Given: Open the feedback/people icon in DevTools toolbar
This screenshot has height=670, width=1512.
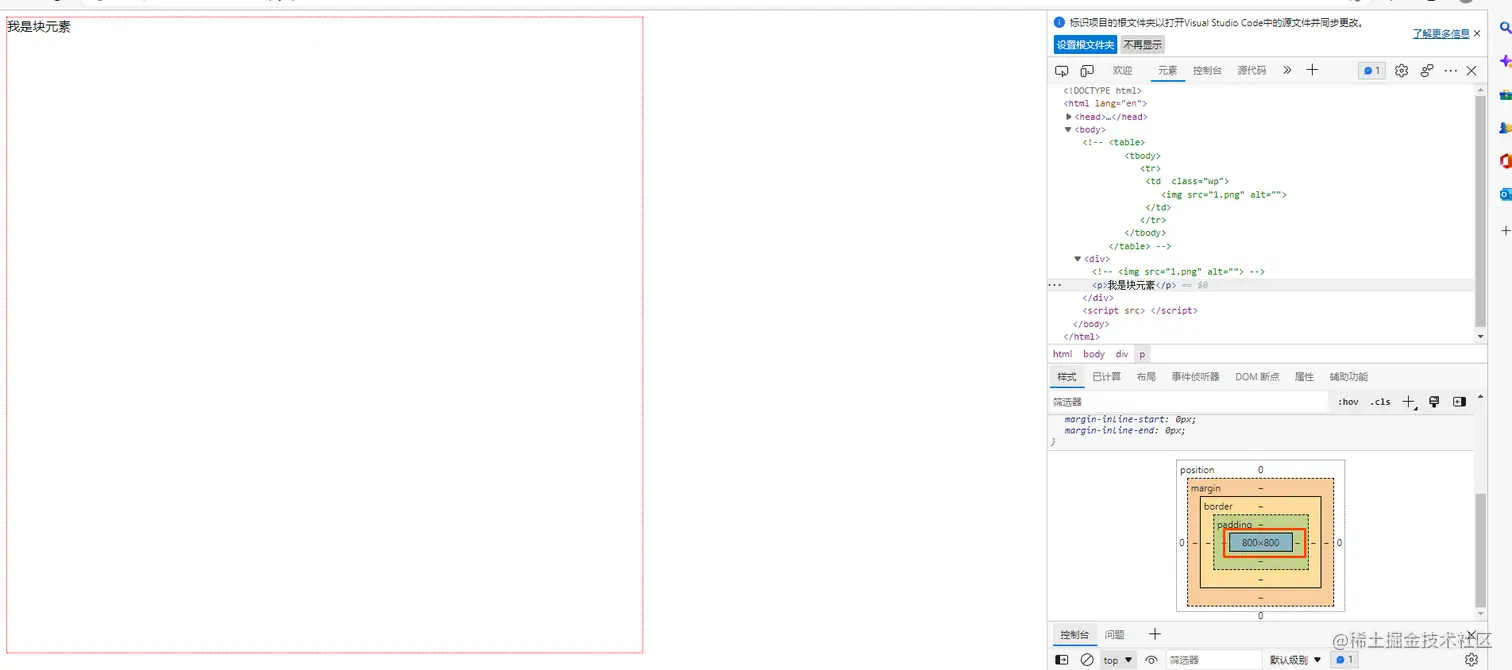Looking at the screenshot, I should point(1427,71).
